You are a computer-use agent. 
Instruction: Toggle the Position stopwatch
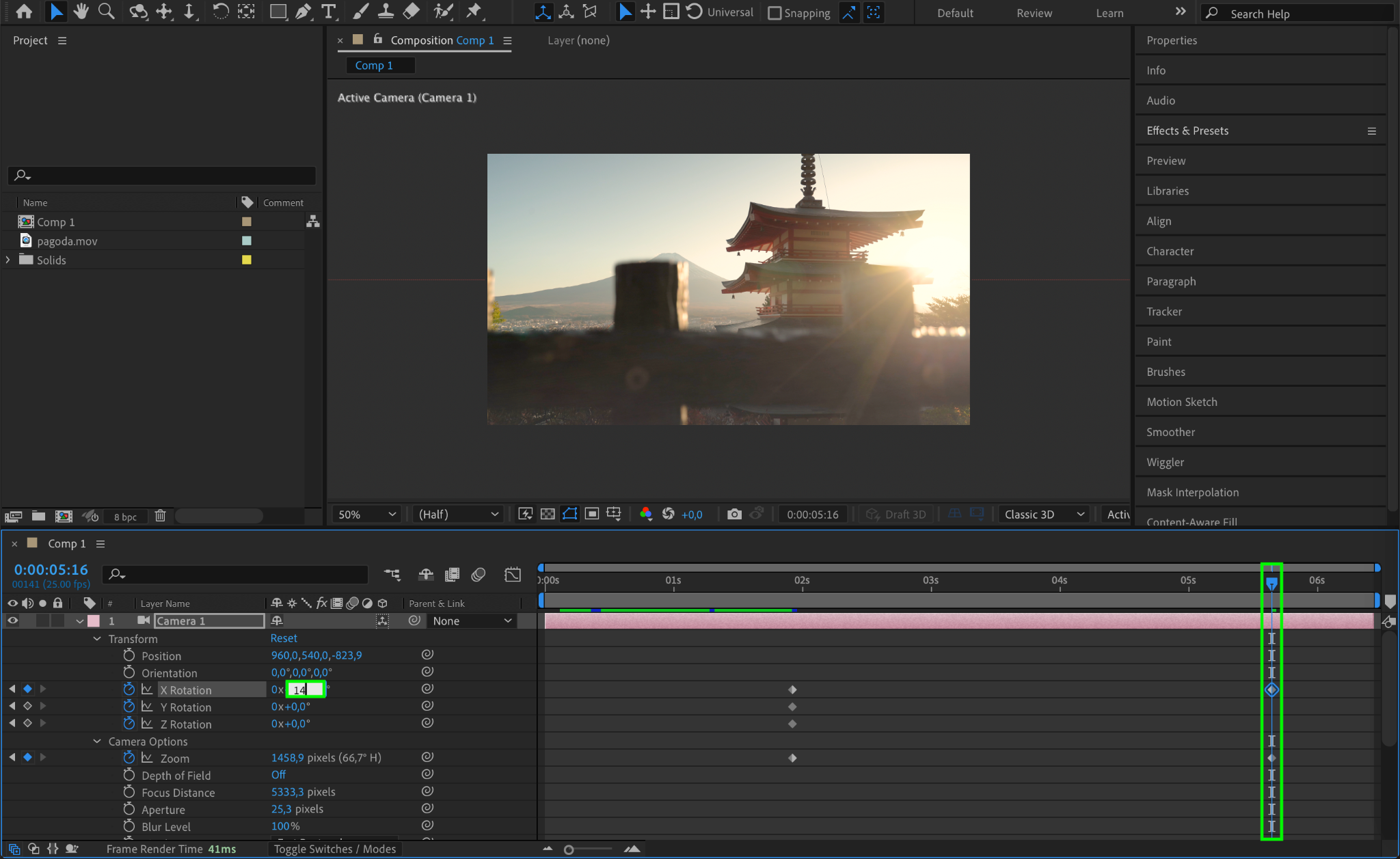[129, 655]
